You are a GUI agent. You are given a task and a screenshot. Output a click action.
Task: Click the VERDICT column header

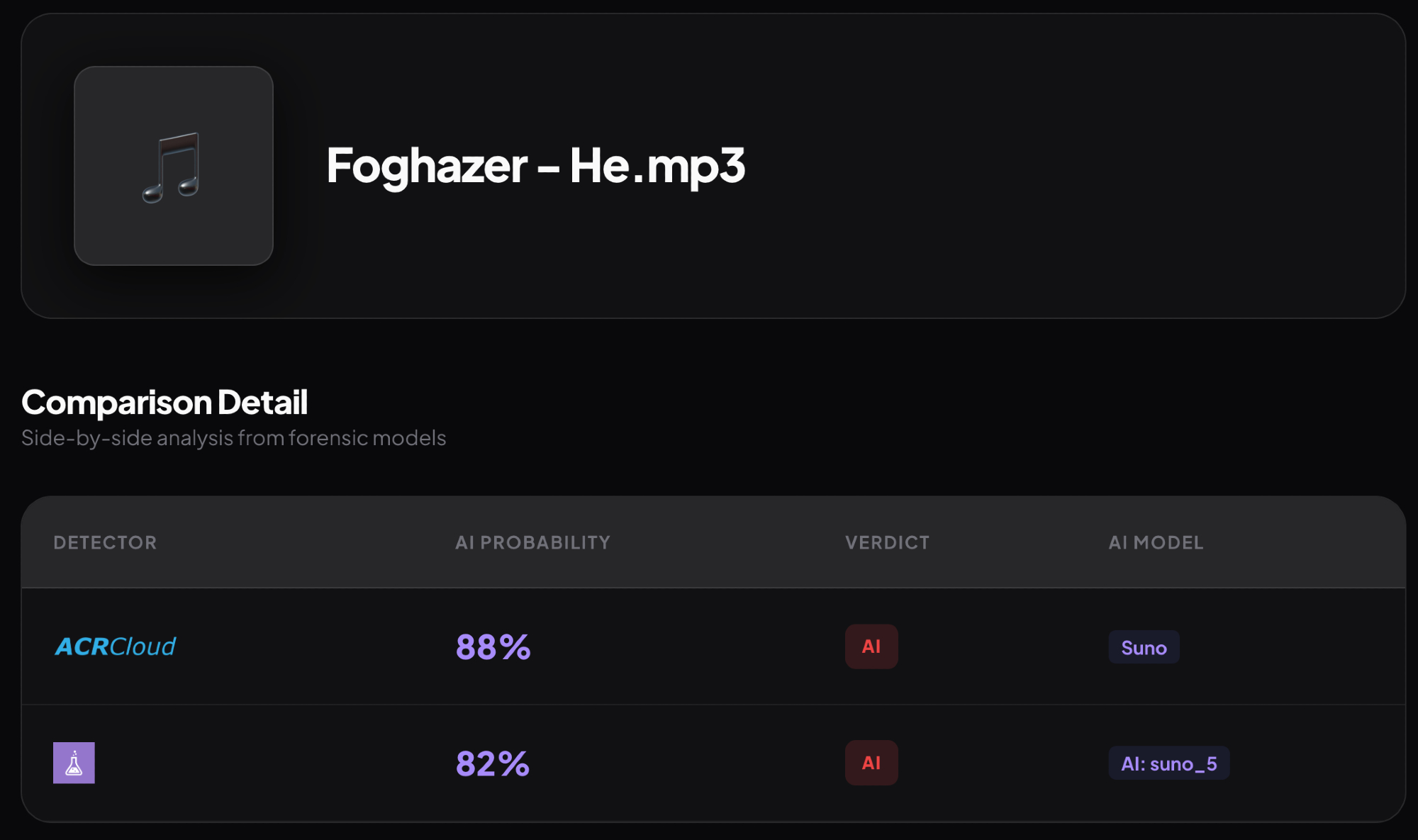click(887, 542)
